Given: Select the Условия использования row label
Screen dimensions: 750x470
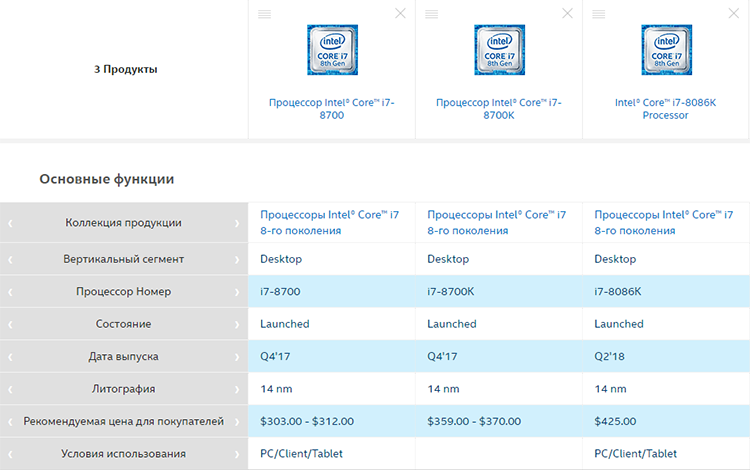Looking at the screenshot, I should tap(124, 454).
